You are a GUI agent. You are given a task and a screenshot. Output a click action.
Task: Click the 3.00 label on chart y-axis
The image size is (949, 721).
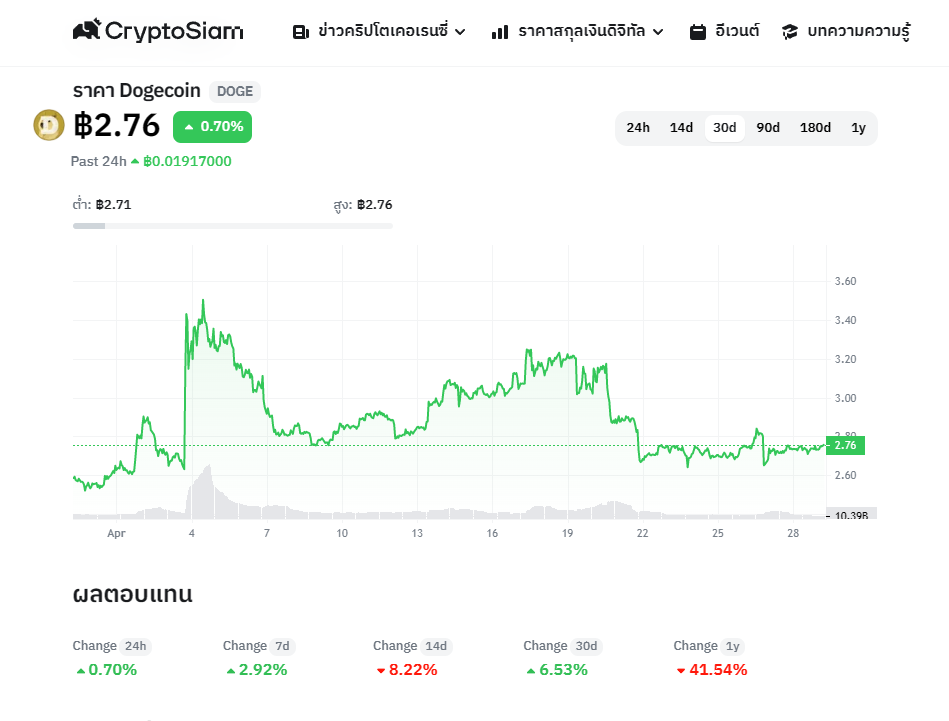point(845,398)
